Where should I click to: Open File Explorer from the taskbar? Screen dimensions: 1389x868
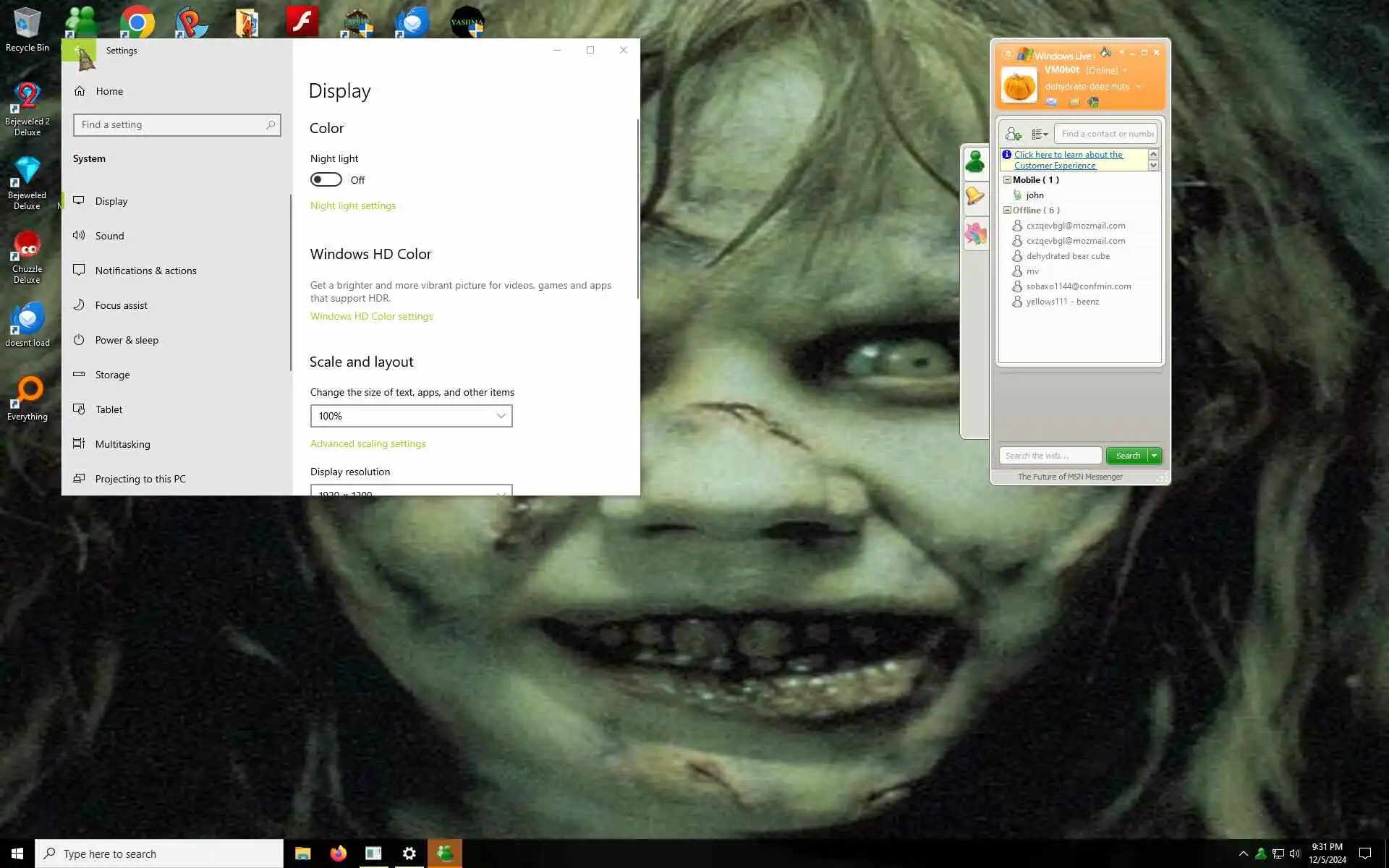(x=302, y=854)
